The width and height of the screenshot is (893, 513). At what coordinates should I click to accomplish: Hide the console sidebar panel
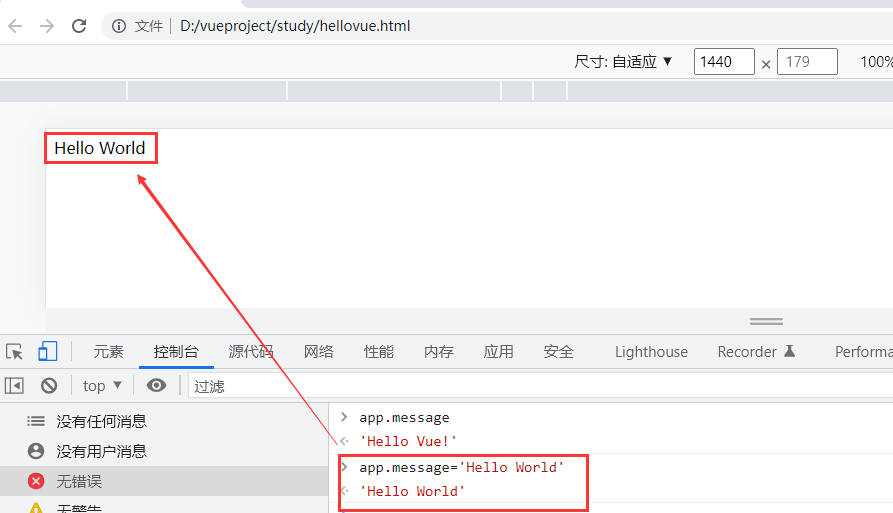(14, 385)
